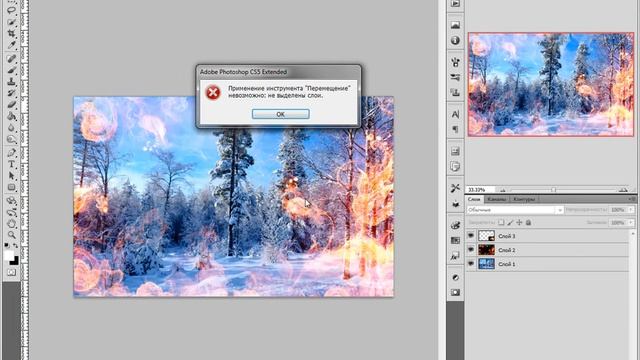Toggle lock position icon
Image resolution: width=640 pixels, height=360 pixels.
[519, 222]
